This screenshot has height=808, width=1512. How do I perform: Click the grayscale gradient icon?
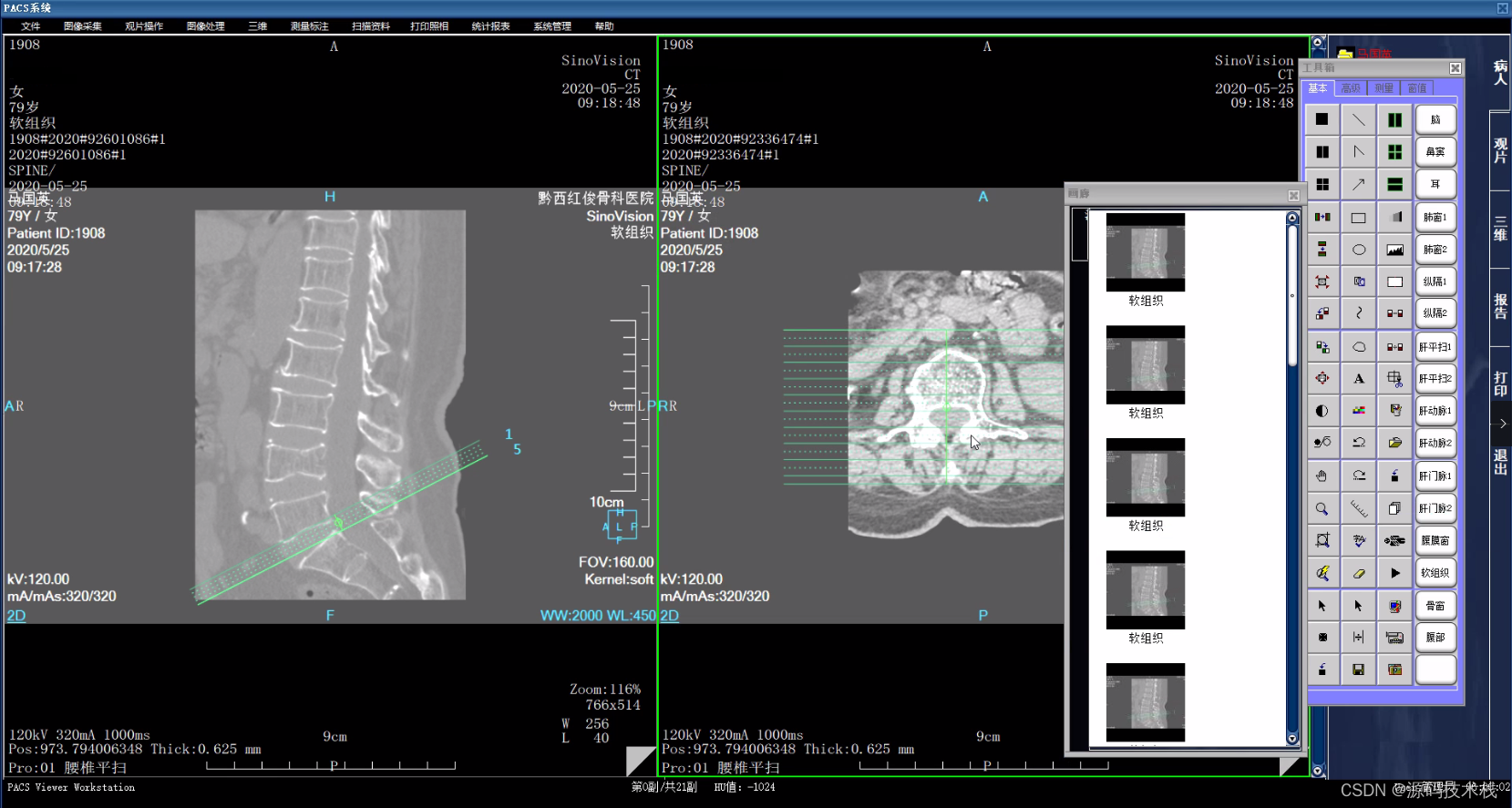1394,218
